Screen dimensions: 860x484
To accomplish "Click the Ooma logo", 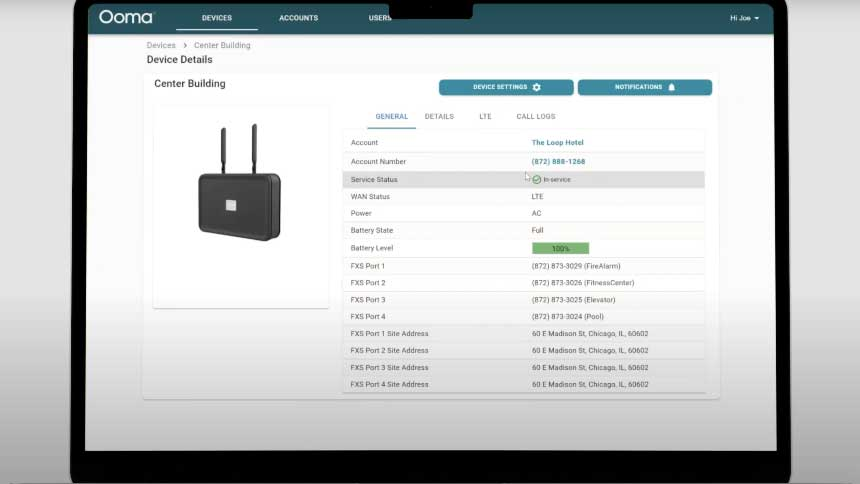I will click(126, 17).
